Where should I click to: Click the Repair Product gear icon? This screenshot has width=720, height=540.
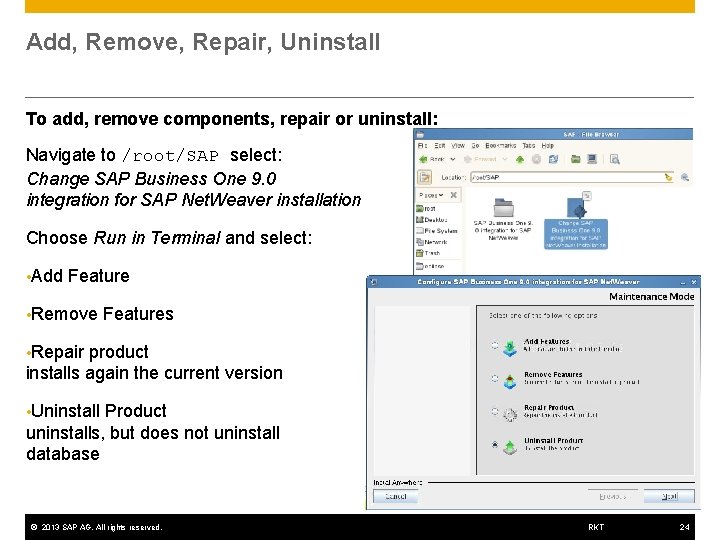click(x=510, y=414)
